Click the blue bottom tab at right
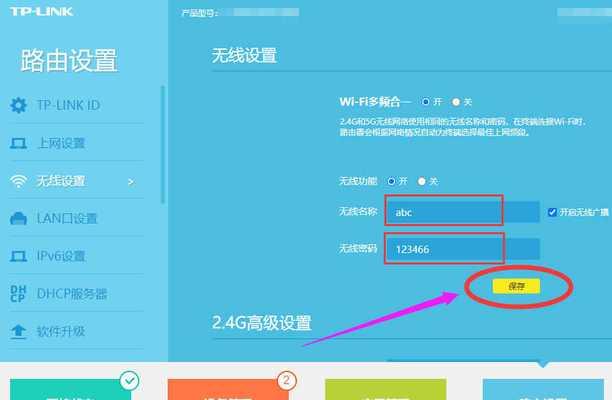Image resolution: width=612 pixels, height=400 pixels. tap(543, 389)
